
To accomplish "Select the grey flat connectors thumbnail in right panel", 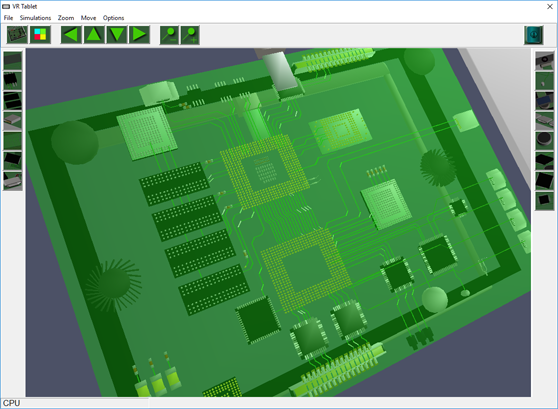I will (x=545, y=121).
